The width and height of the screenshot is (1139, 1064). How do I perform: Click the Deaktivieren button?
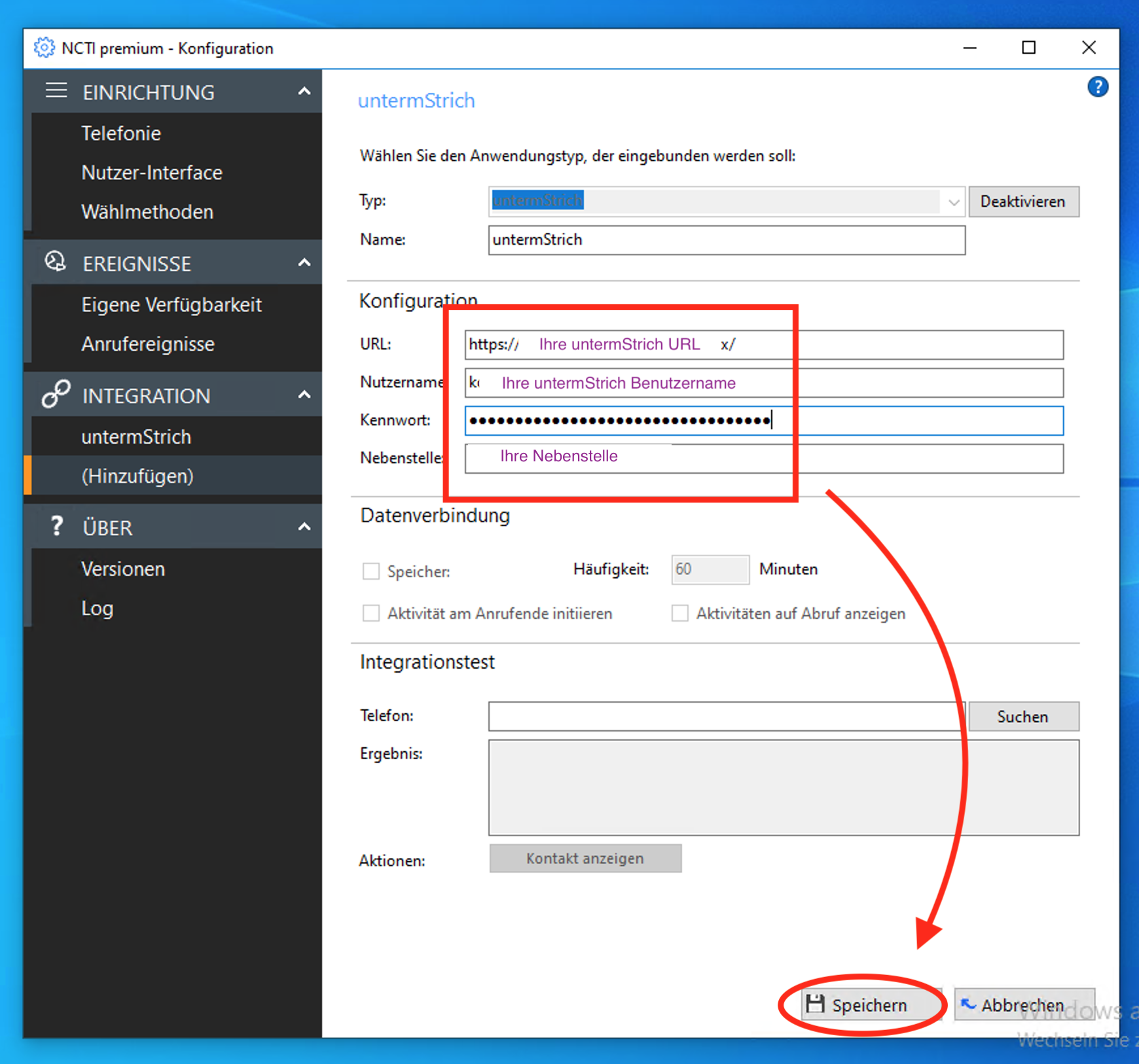coord(1022,202)
